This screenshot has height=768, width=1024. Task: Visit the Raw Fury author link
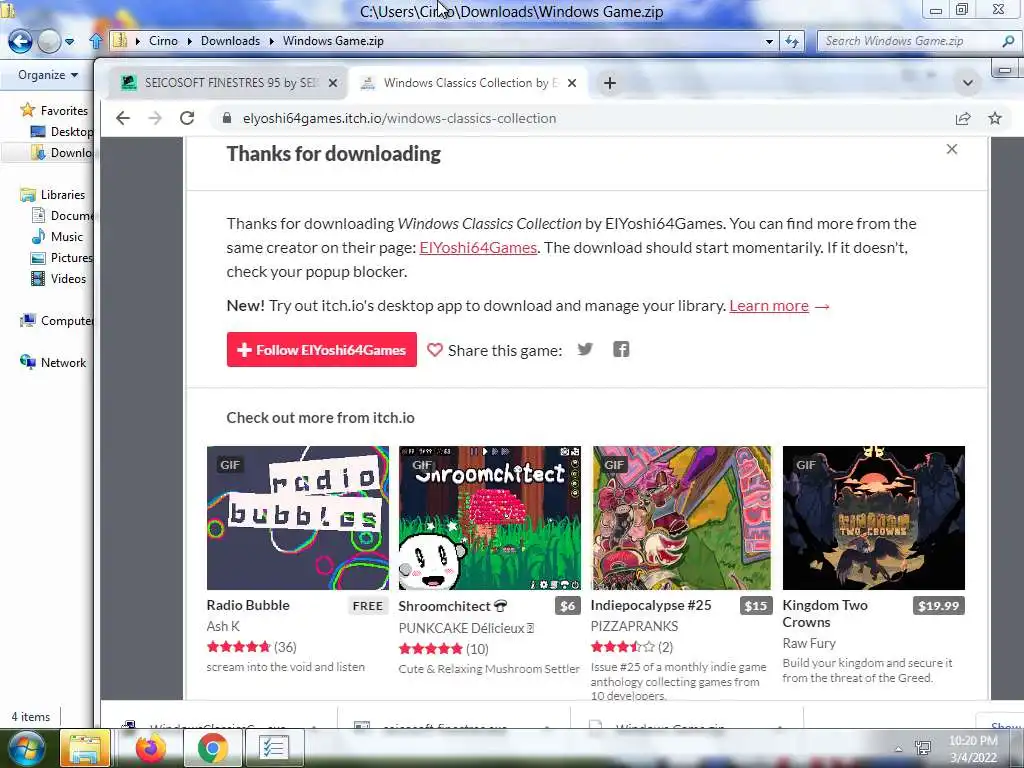[809, 643]
